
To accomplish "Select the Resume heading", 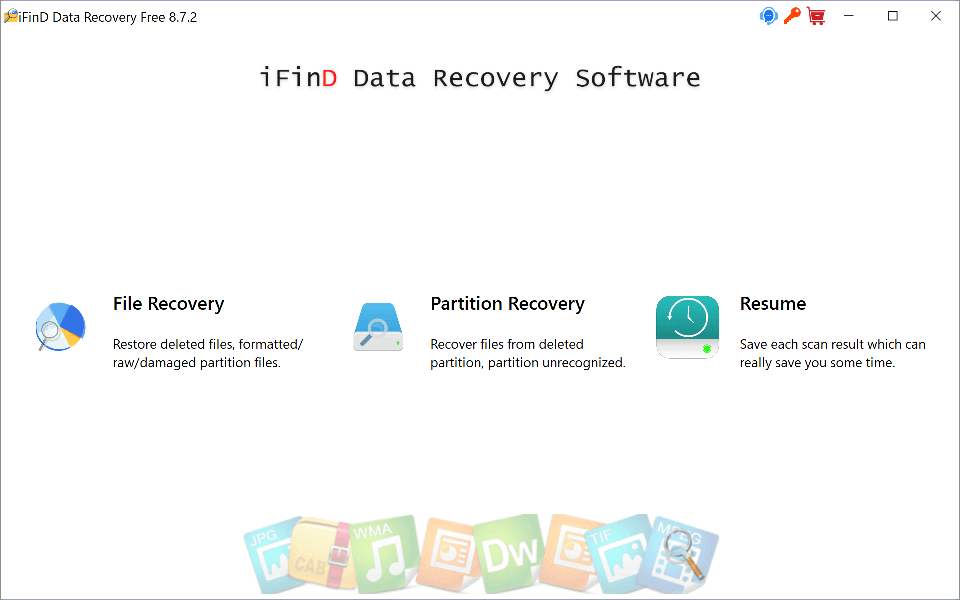I will tap(773, 304).
